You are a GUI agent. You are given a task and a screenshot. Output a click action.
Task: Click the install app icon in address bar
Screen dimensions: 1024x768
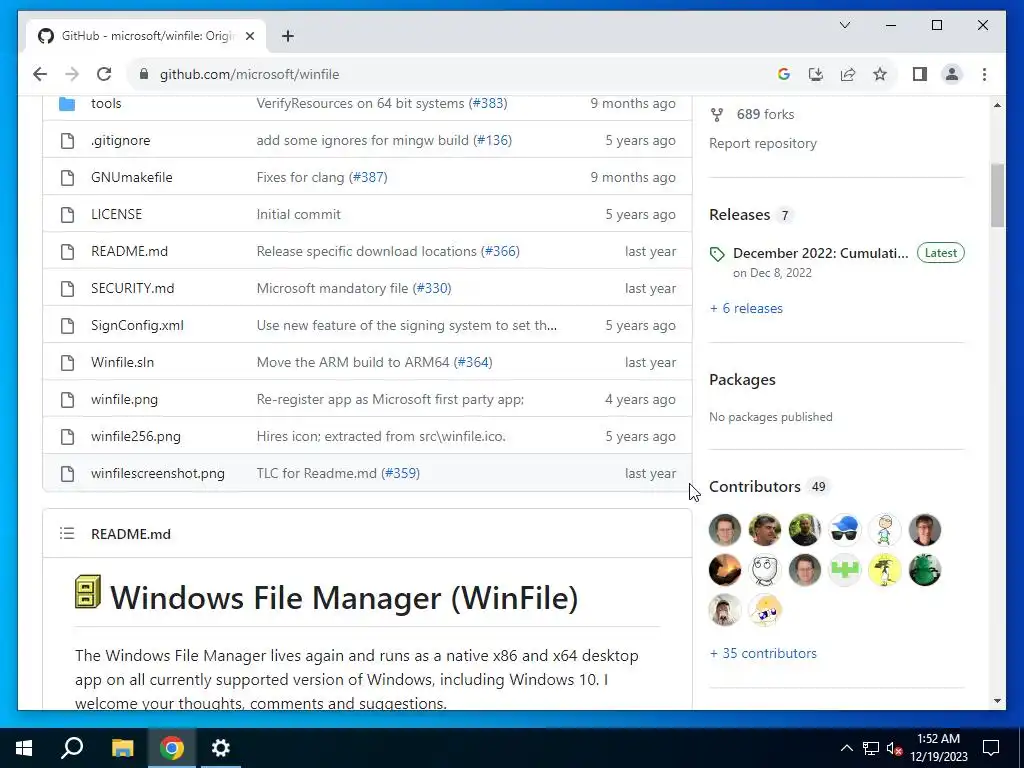tap(816, 74)
